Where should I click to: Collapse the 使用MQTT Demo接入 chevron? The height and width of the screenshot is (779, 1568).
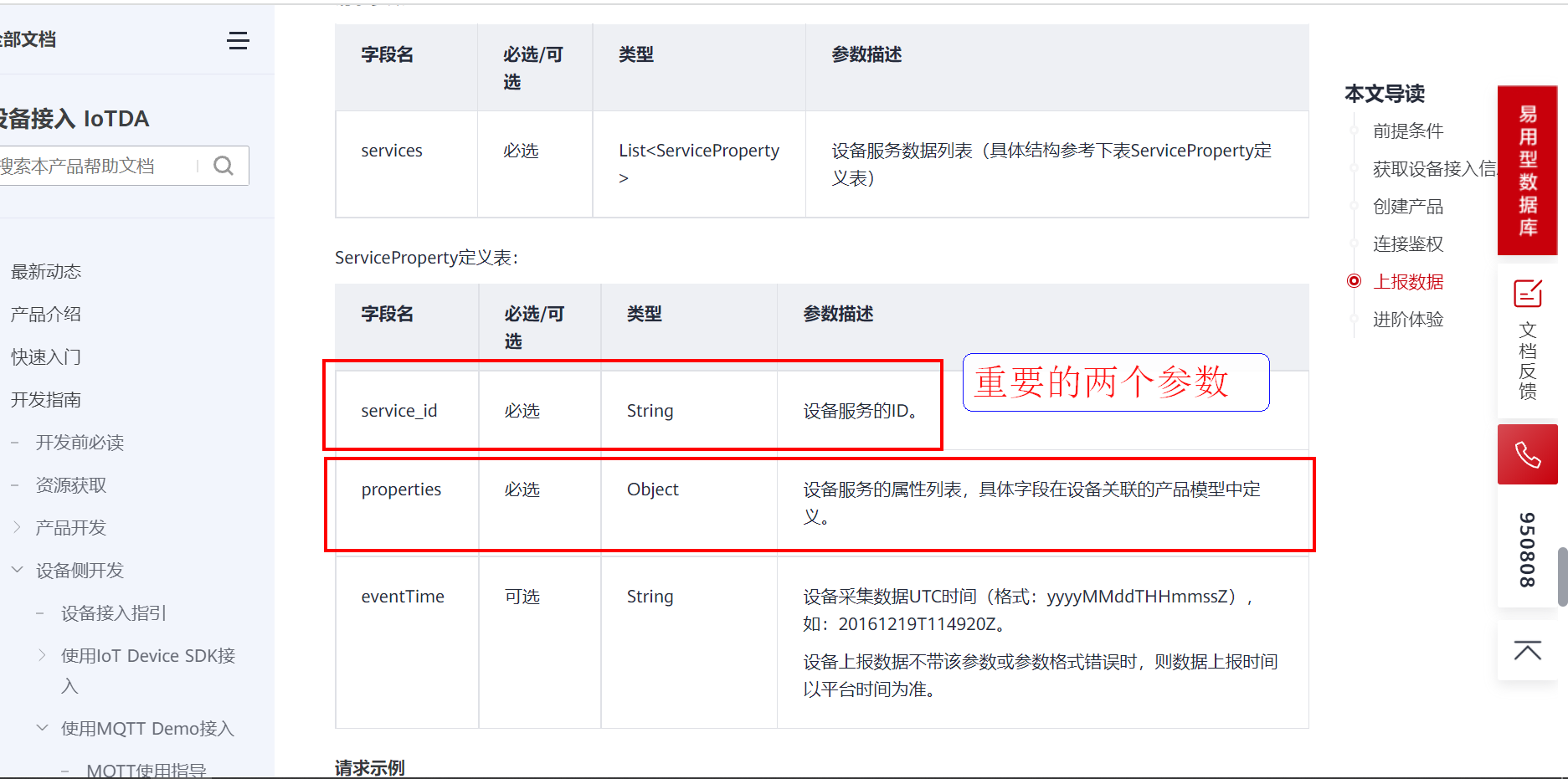tap(42, 728)
